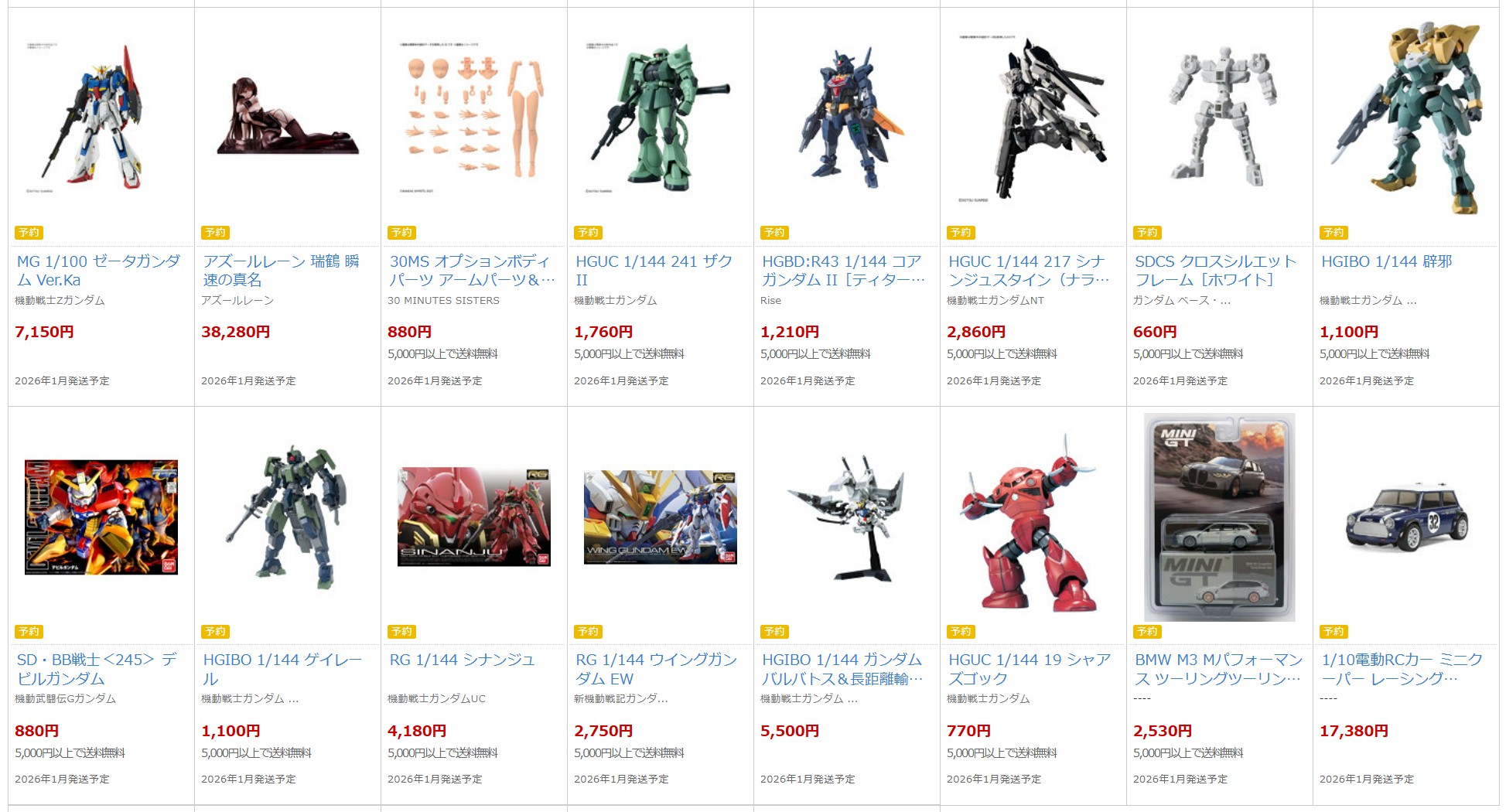
Task: Click the blue Mini Cooper RC car image
Action: pyautogui.click(x=1406, y=517)
